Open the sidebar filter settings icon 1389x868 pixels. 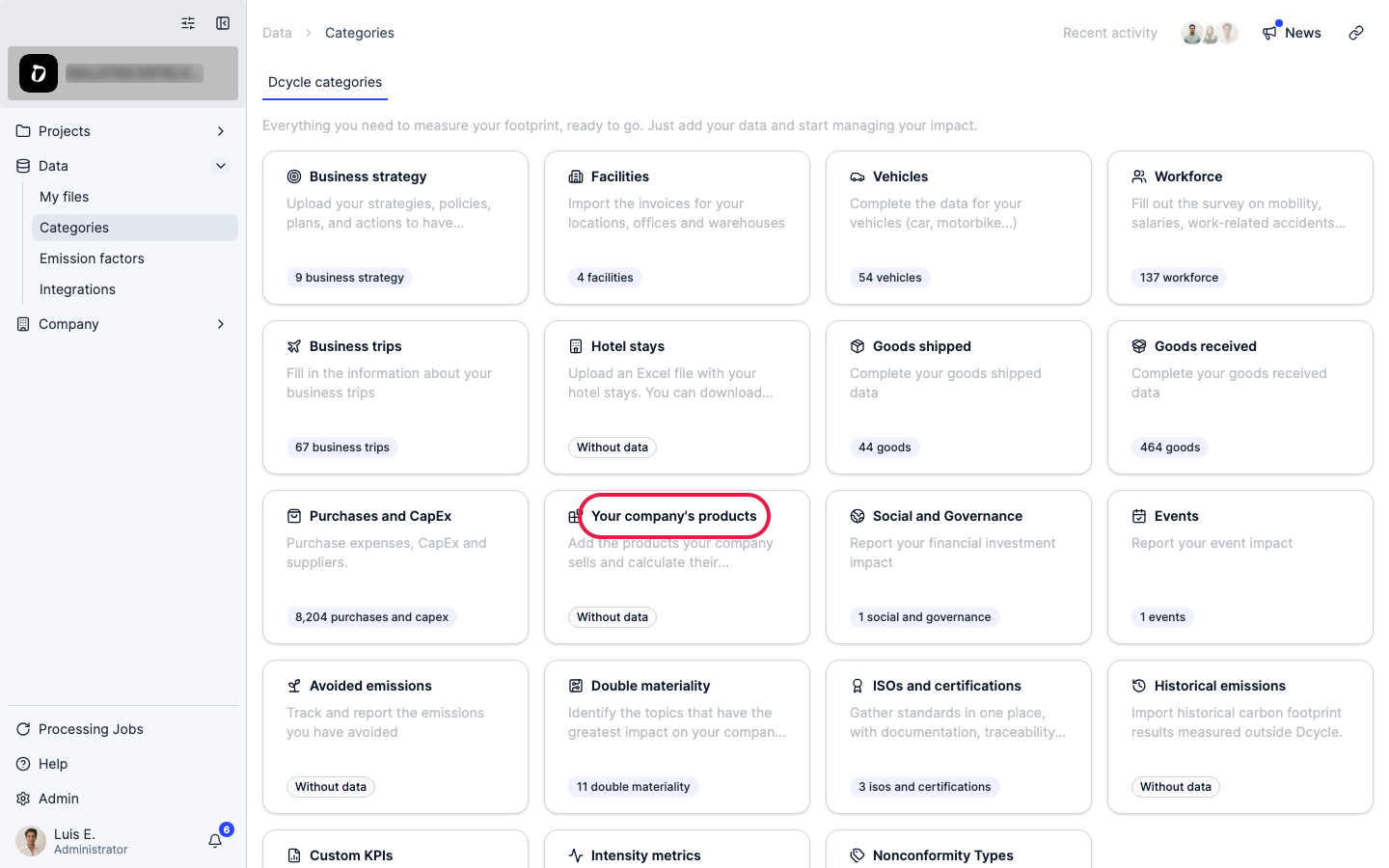pos(188,23)
